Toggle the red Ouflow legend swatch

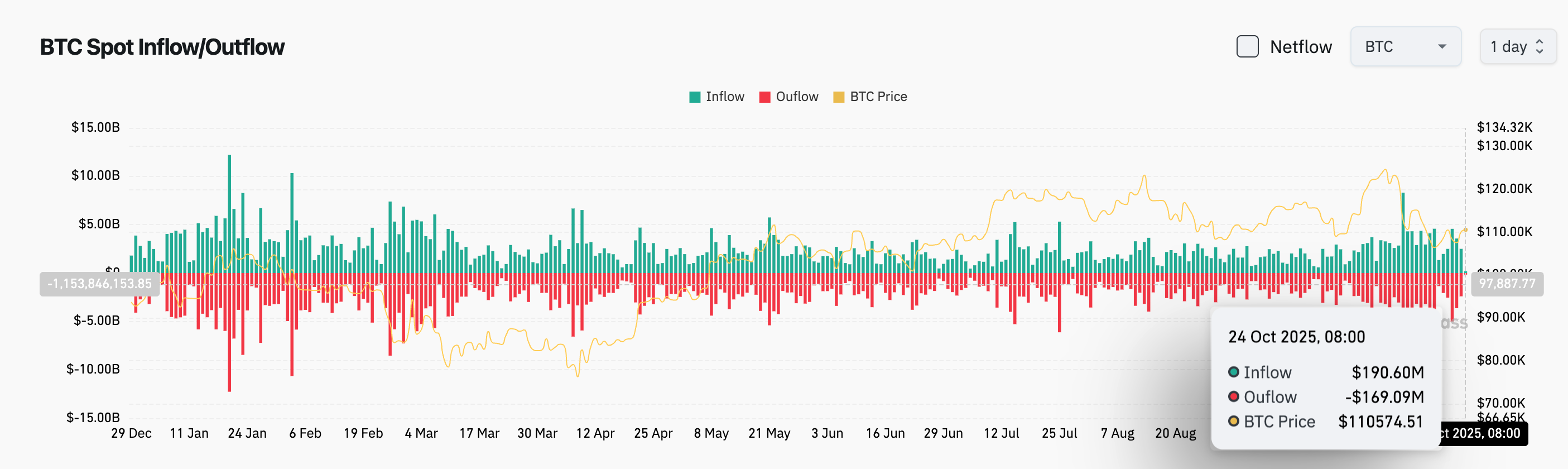pos(764,97)
